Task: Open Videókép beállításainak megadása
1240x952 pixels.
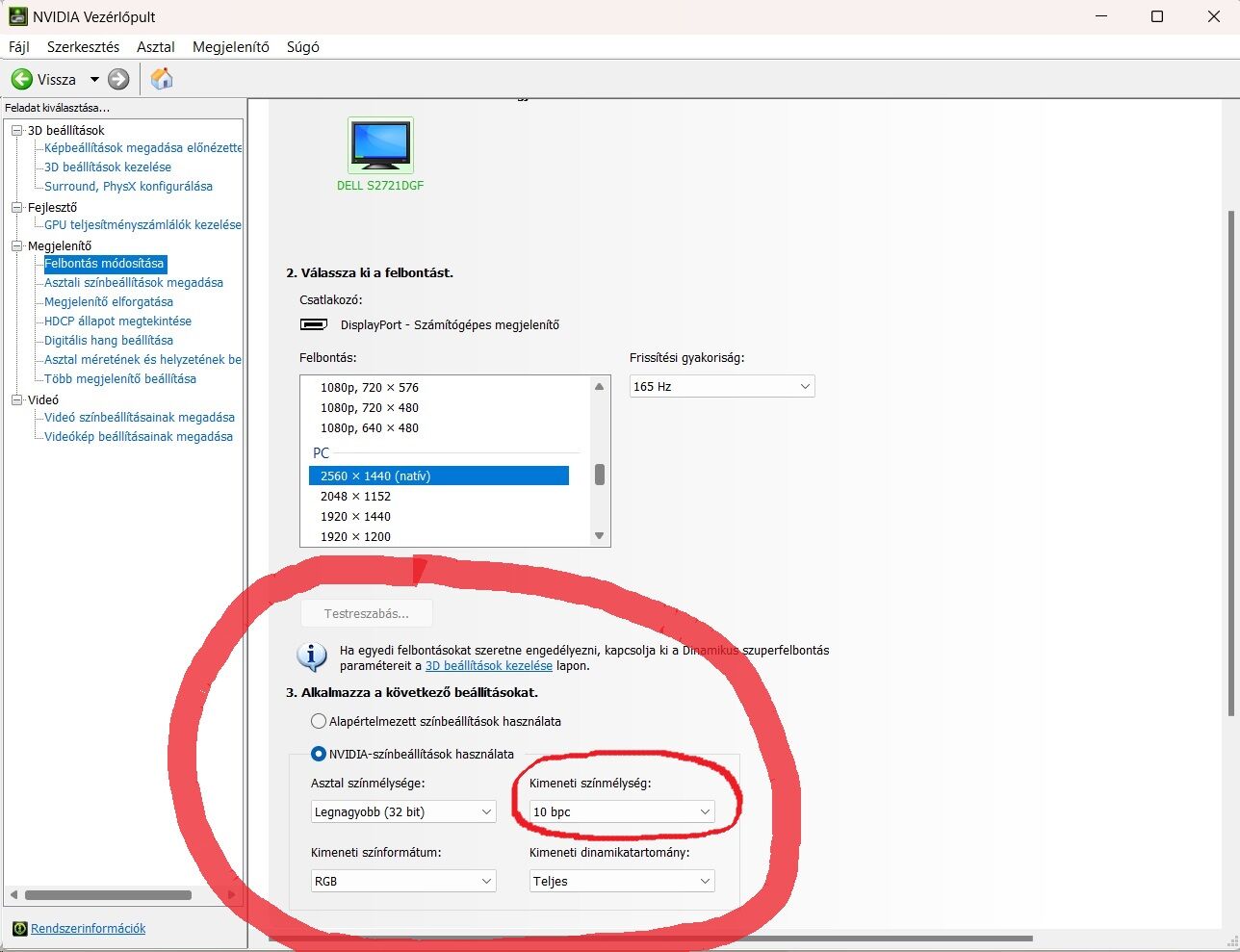Action: (139, 436)
